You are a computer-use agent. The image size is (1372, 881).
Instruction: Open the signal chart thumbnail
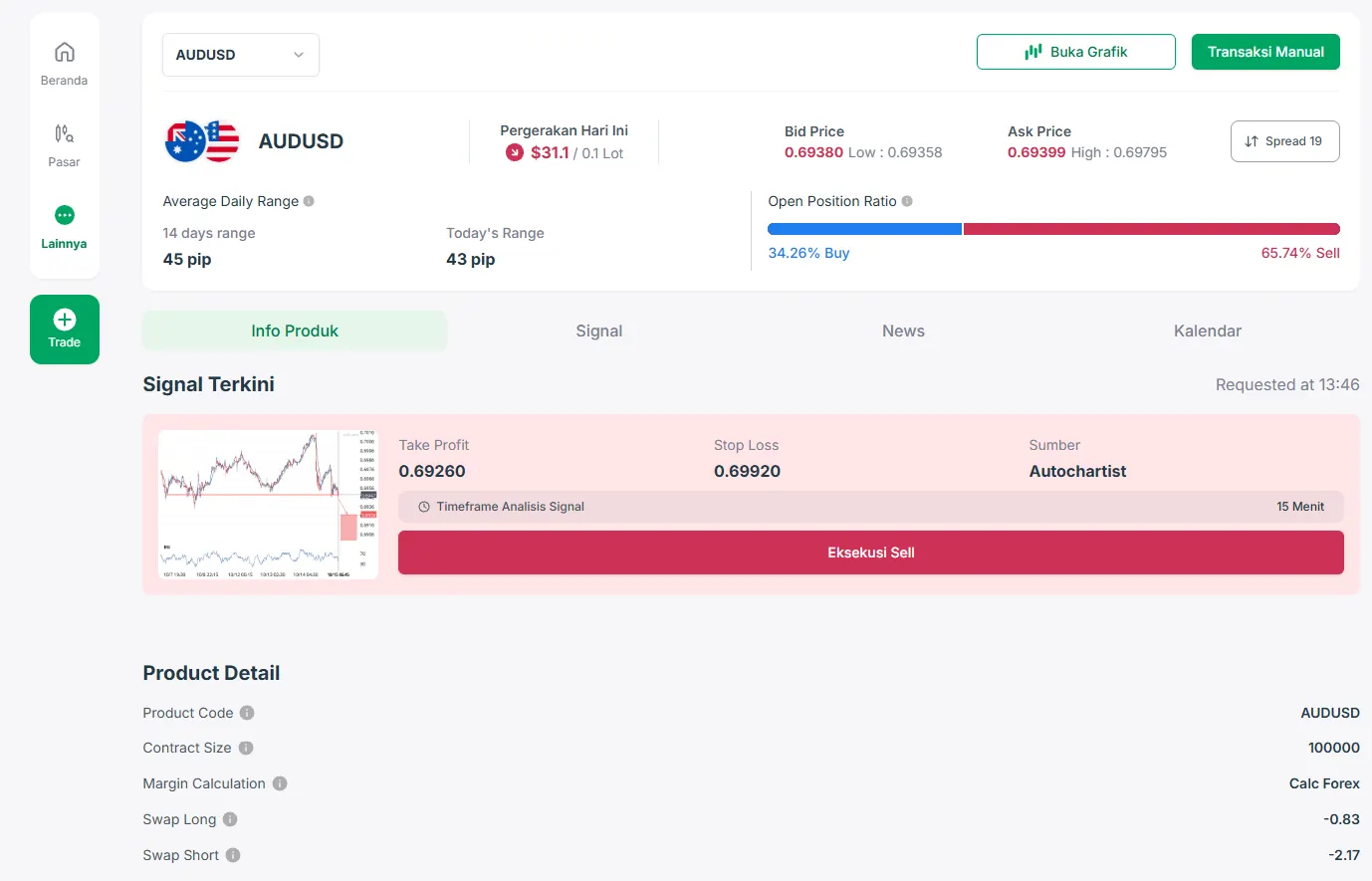coord(269,505)
